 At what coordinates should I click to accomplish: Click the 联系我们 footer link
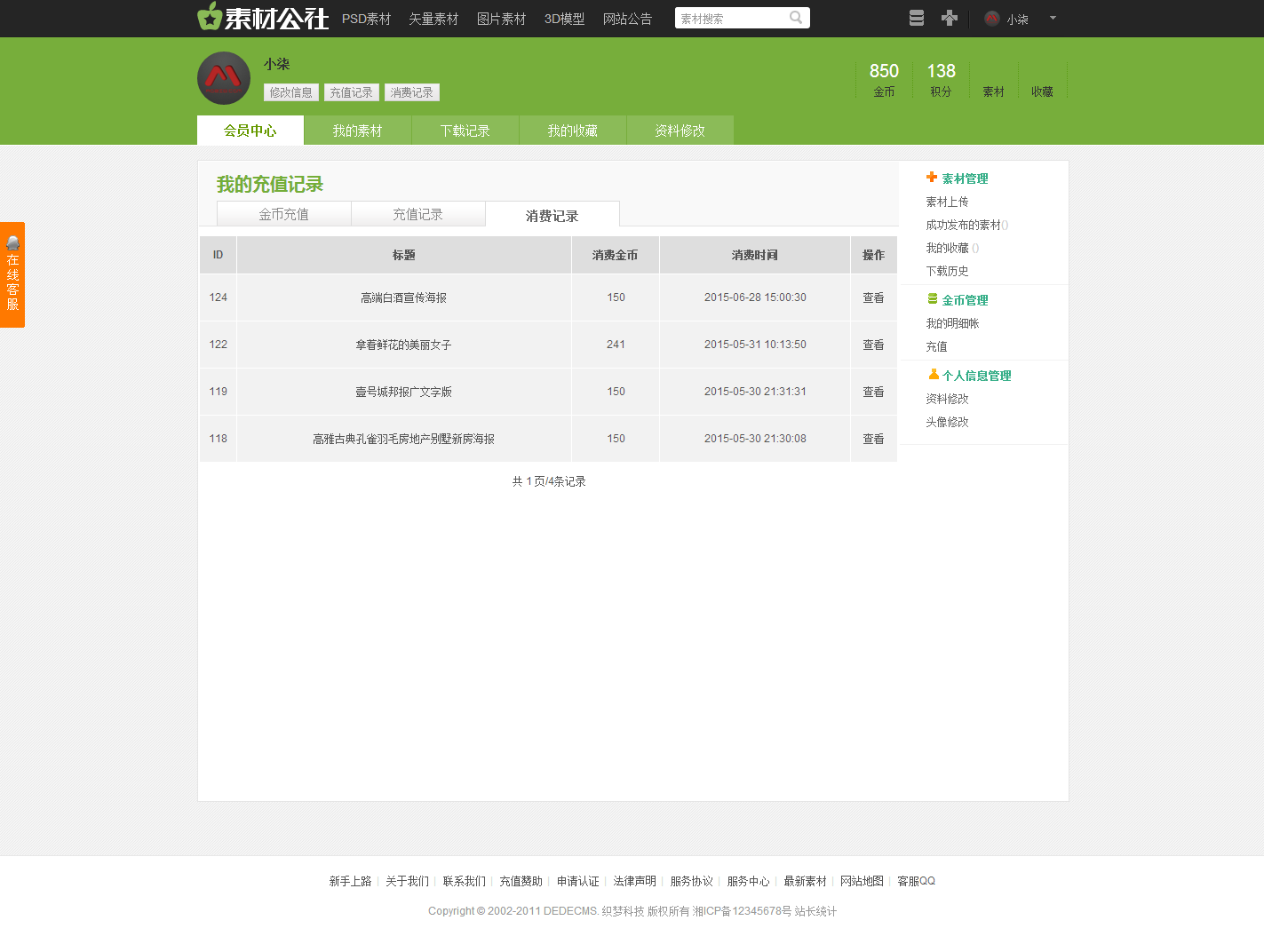[464, 881]
